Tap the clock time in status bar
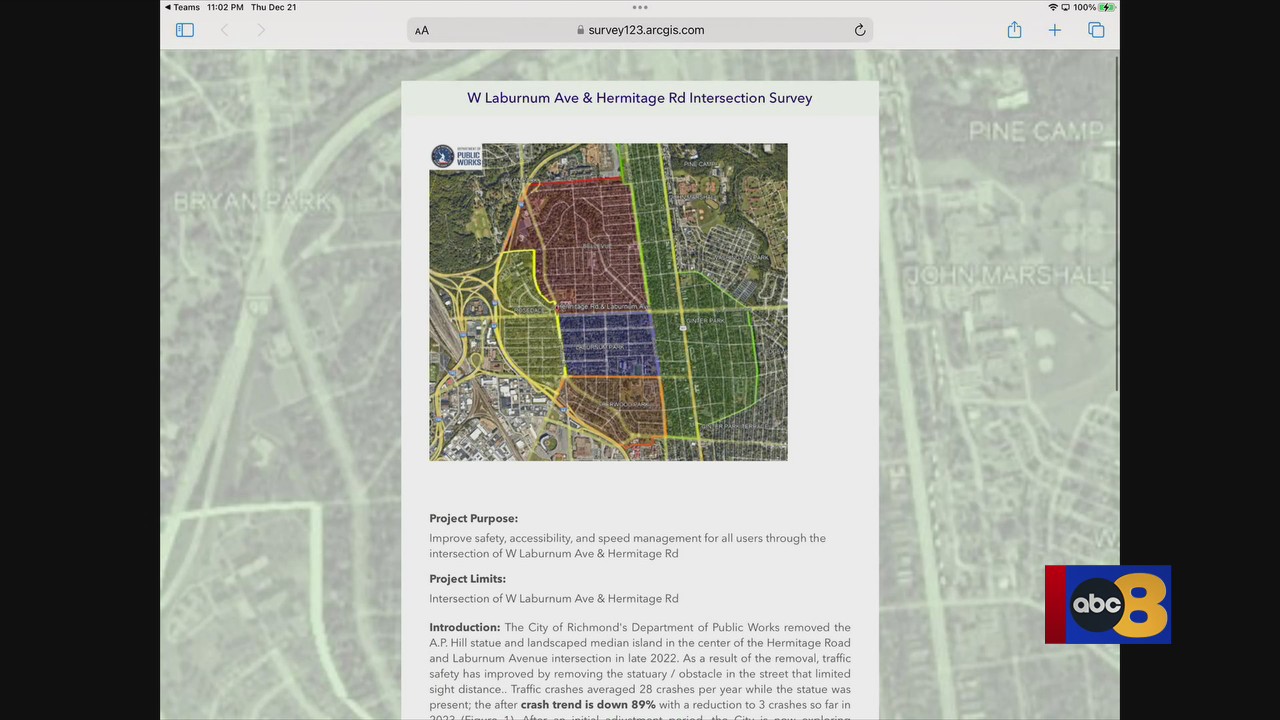Image resolution: width=1280 pixels, height=720 pixels. (x=225, y=7)
